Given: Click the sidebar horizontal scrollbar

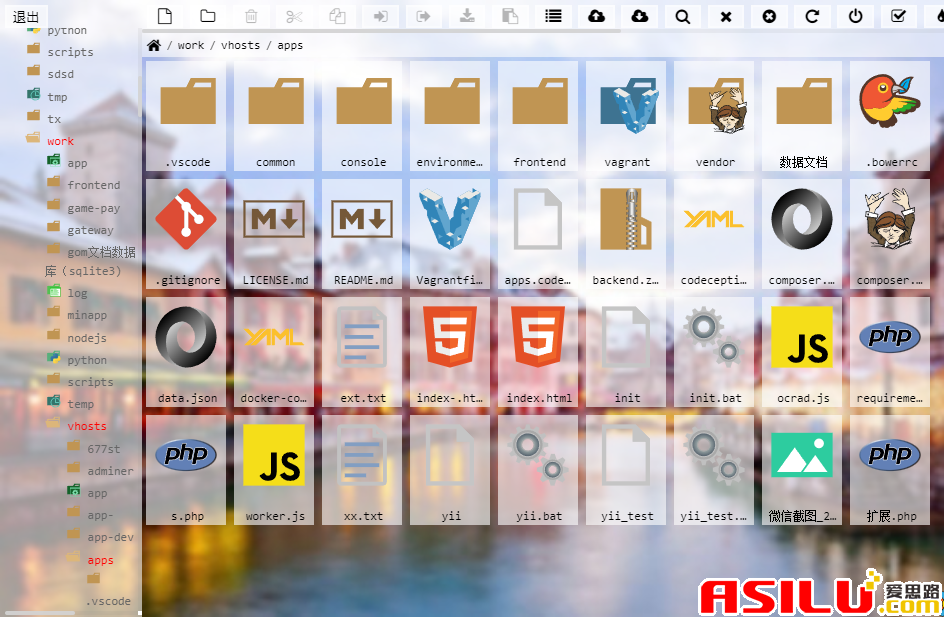Looking at the screenshot, I should click(x=40, y=613).
